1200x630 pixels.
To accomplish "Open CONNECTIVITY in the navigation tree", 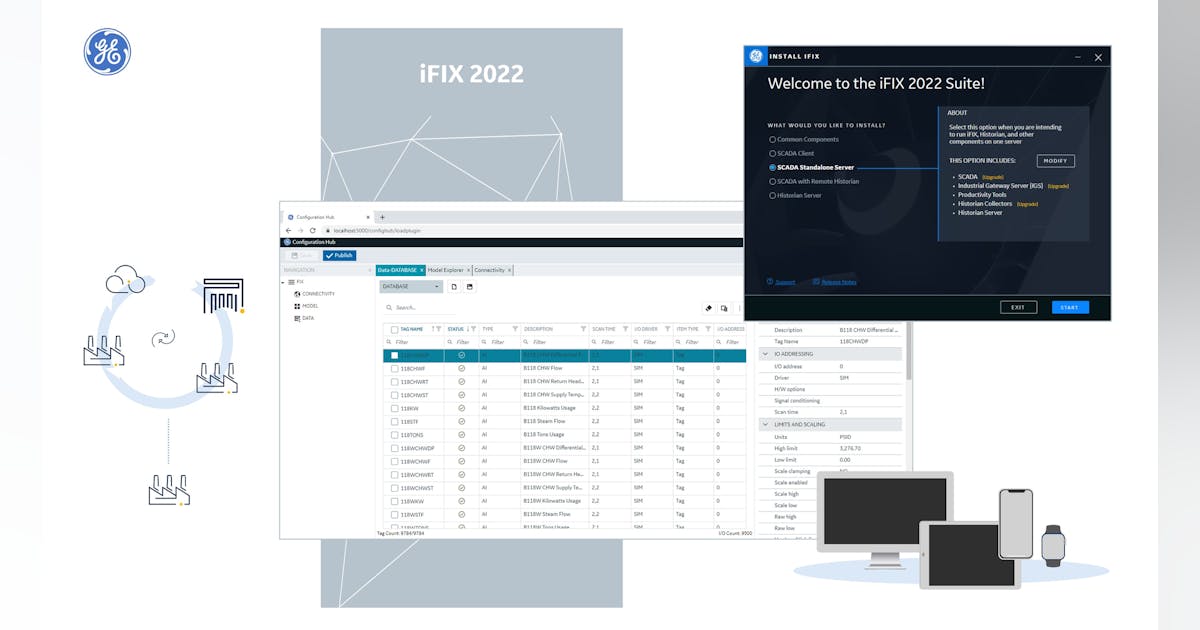I will point(315,294).
